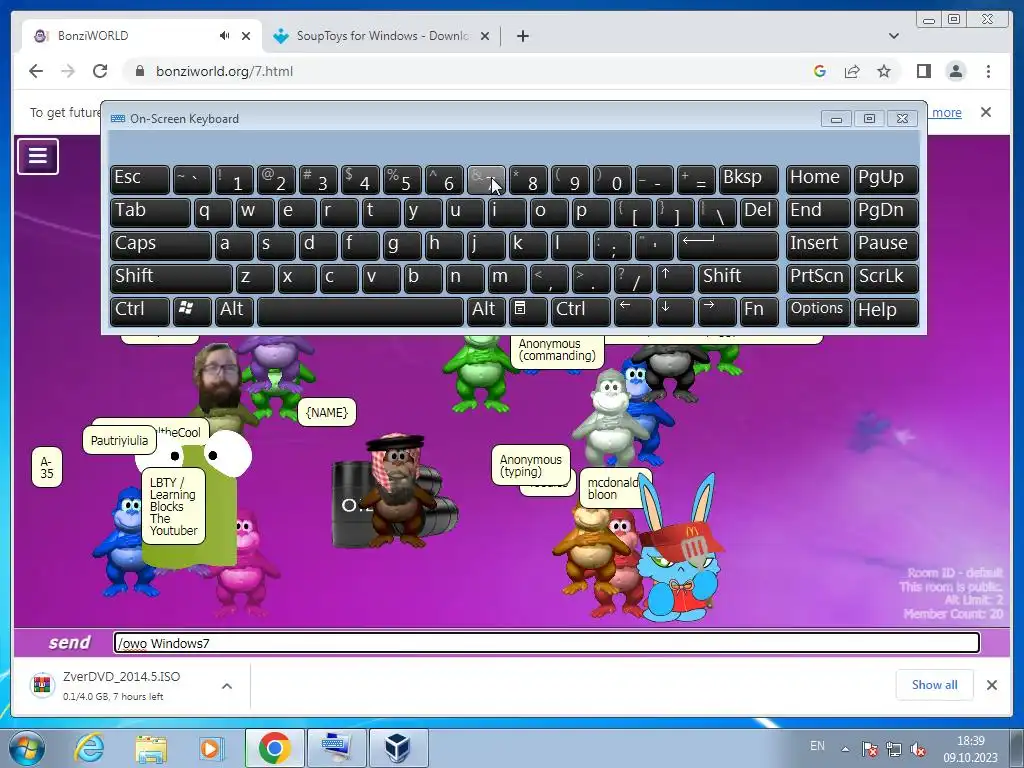Open the Windows Start button
Screen dimensions: 1024x768
[26, 748]
